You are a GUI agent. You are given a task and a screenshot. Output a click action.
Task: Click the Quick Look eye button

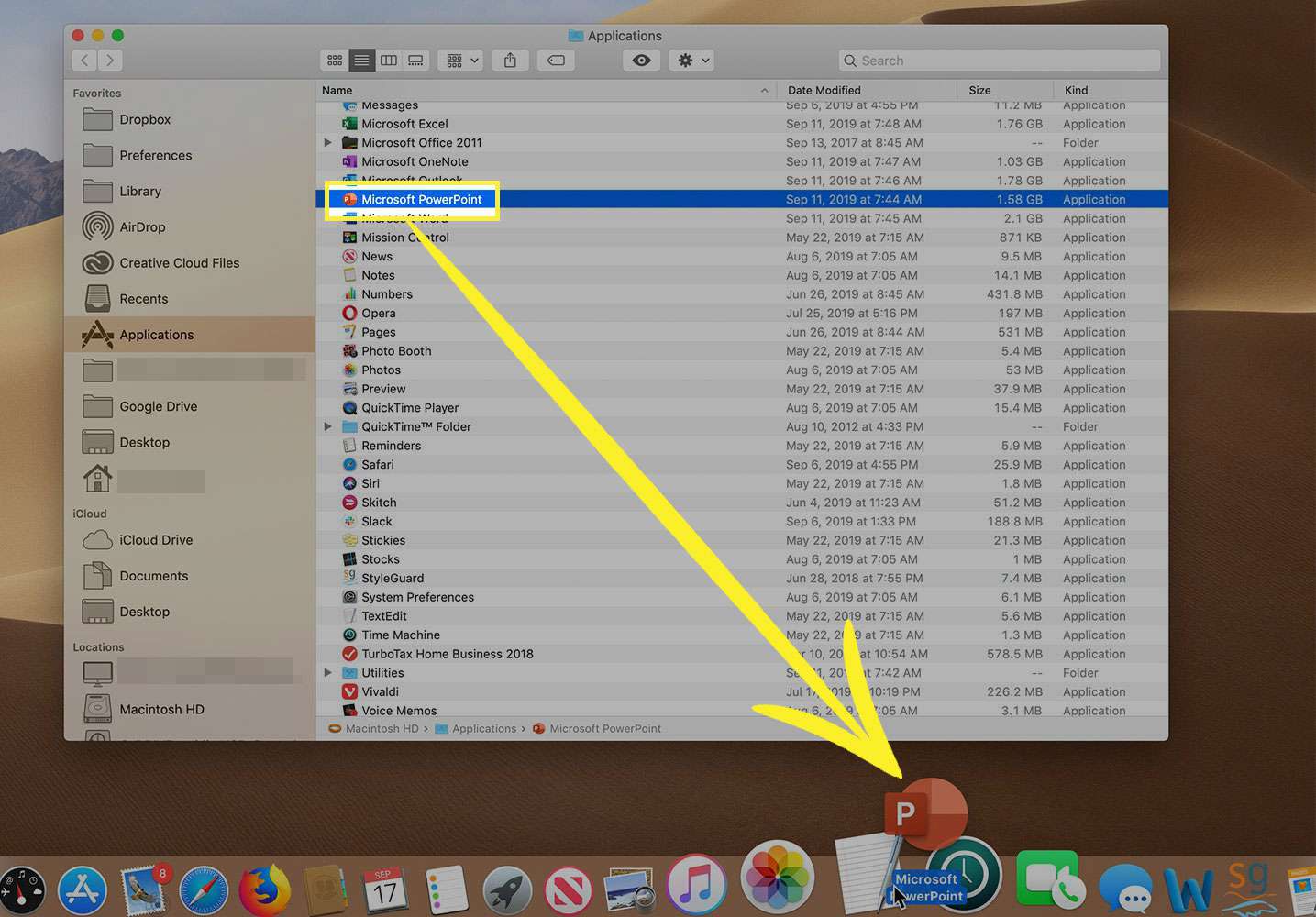click(x=642, y=61)
